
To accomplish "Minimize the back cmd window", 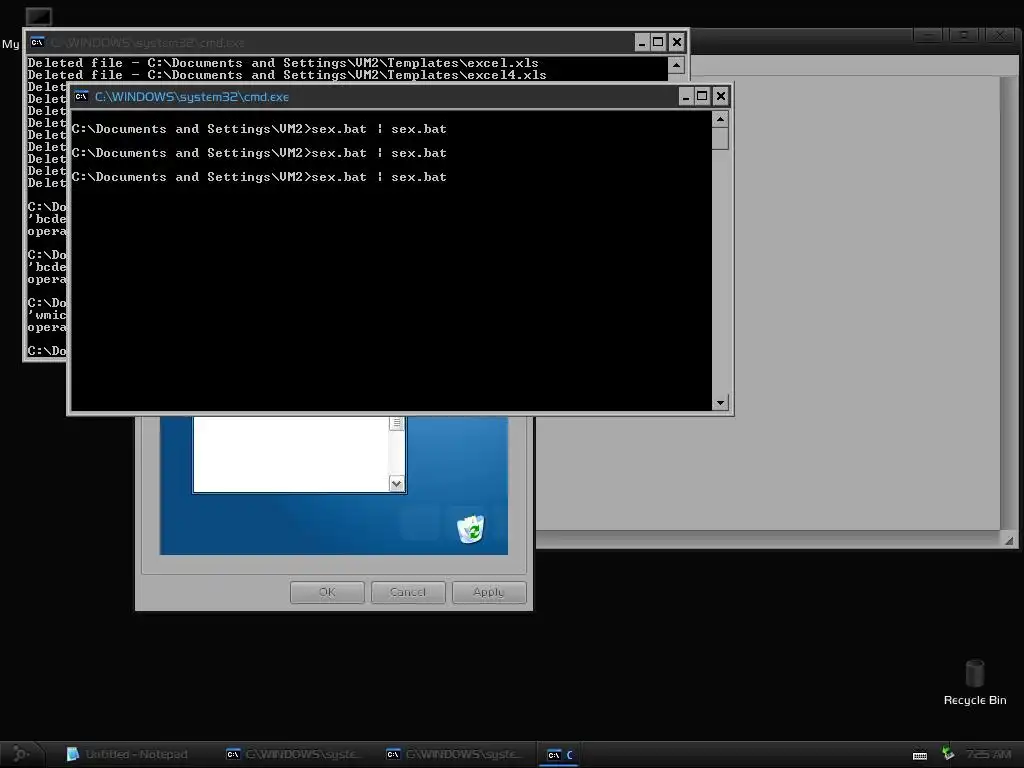I will coord(642,42).
